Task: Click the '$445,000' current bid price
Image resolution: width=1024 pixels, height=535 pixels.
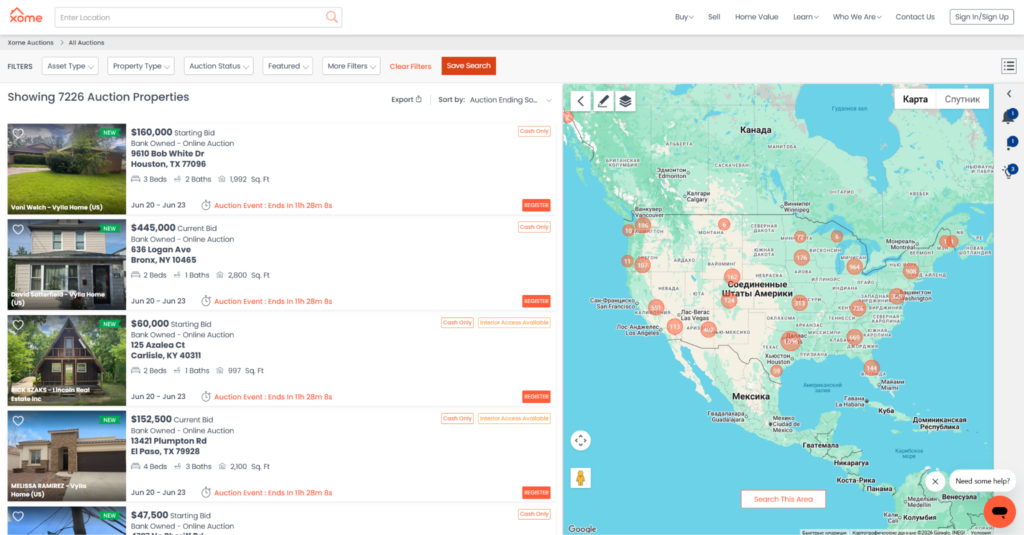Action: [x=153, y=228]
